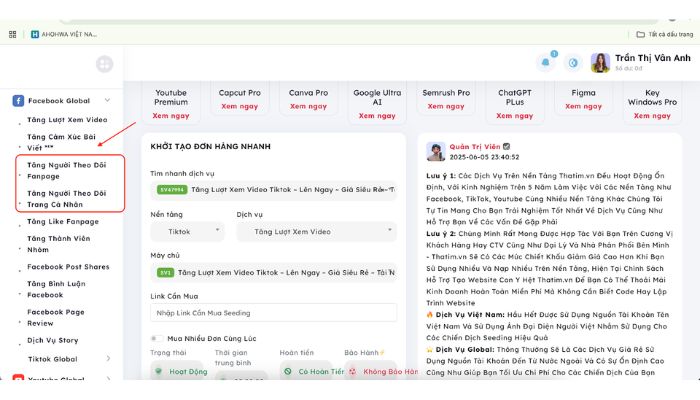Image resolution: width=700 pixels, height=400 pixels.
Task: Open the notification bell icon
Action: point(546,62)
